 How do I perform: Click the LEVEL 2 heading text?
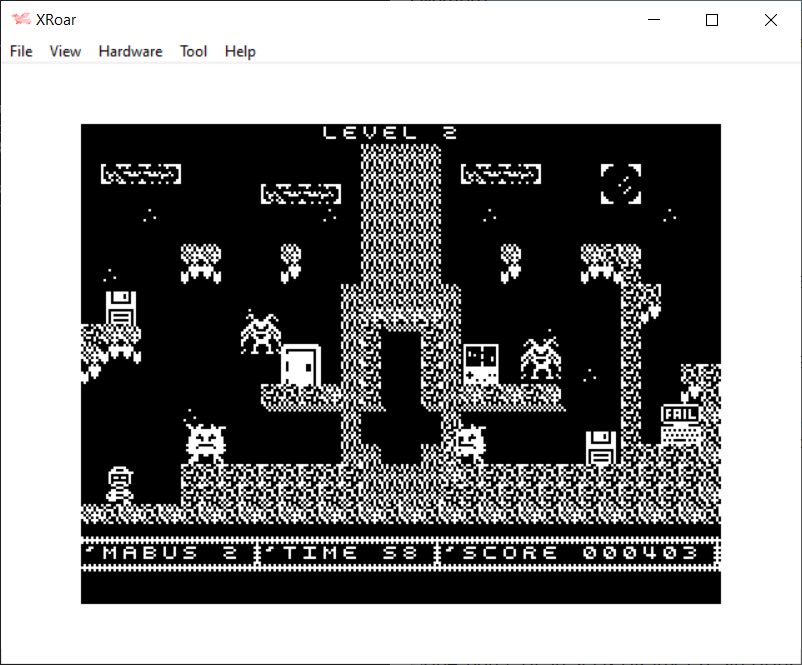(x=390, y=133)
